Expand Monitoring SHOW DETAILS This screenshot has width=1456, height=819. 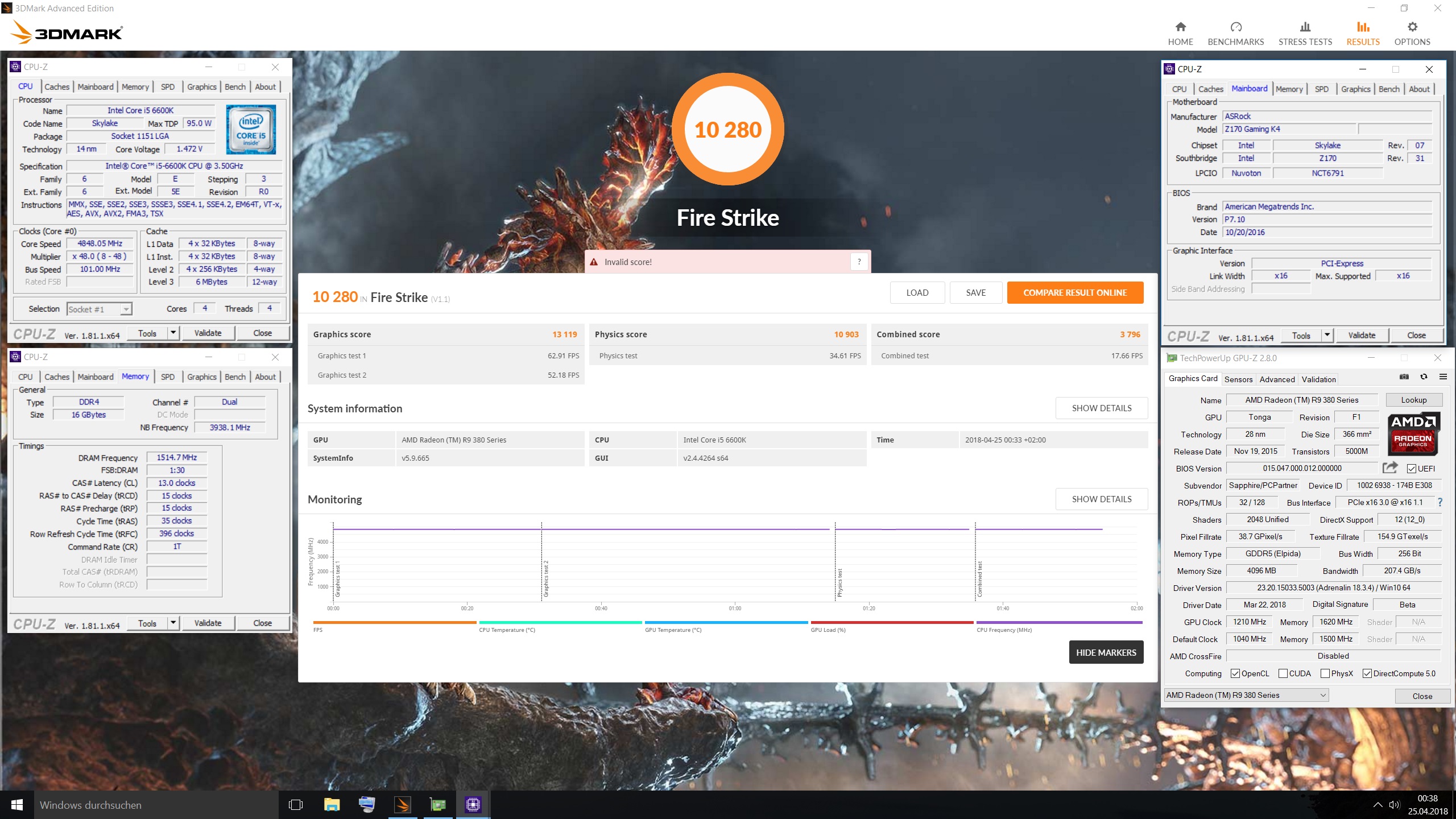(1102, 499)
